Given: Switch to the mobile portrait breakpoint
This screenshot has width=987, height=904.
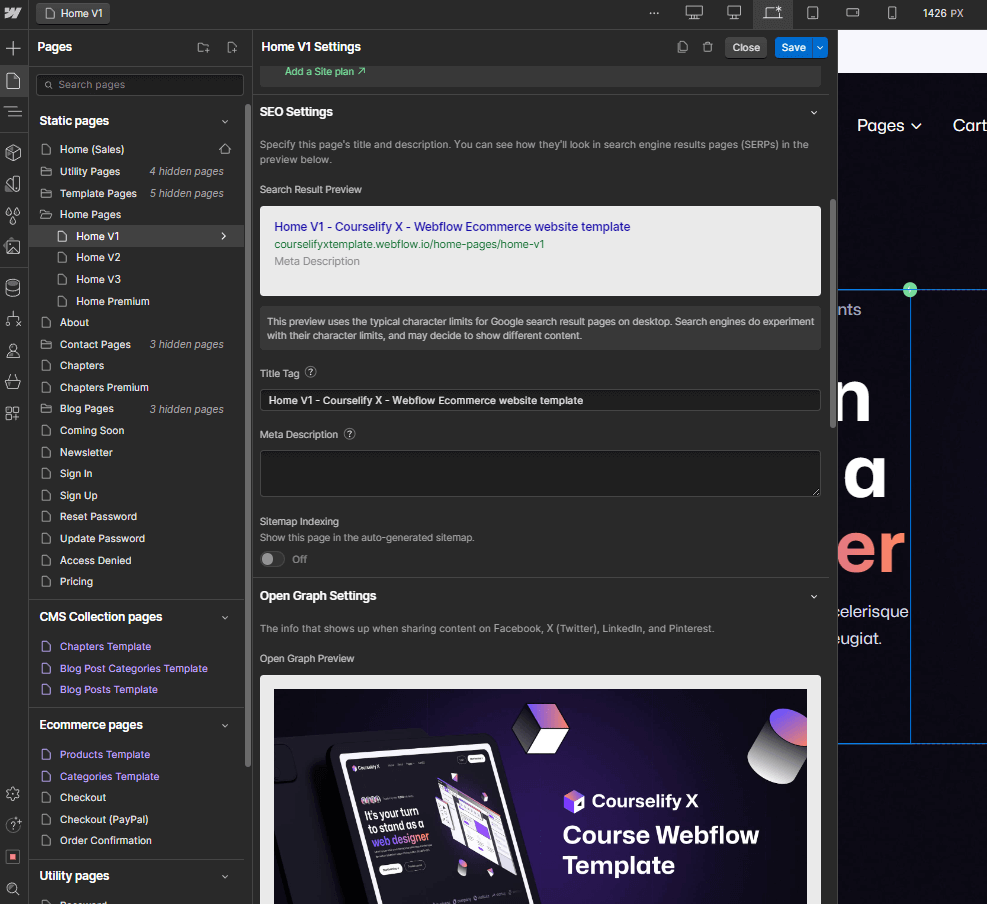Looking at the screenshot, I should tap(891, 12).
